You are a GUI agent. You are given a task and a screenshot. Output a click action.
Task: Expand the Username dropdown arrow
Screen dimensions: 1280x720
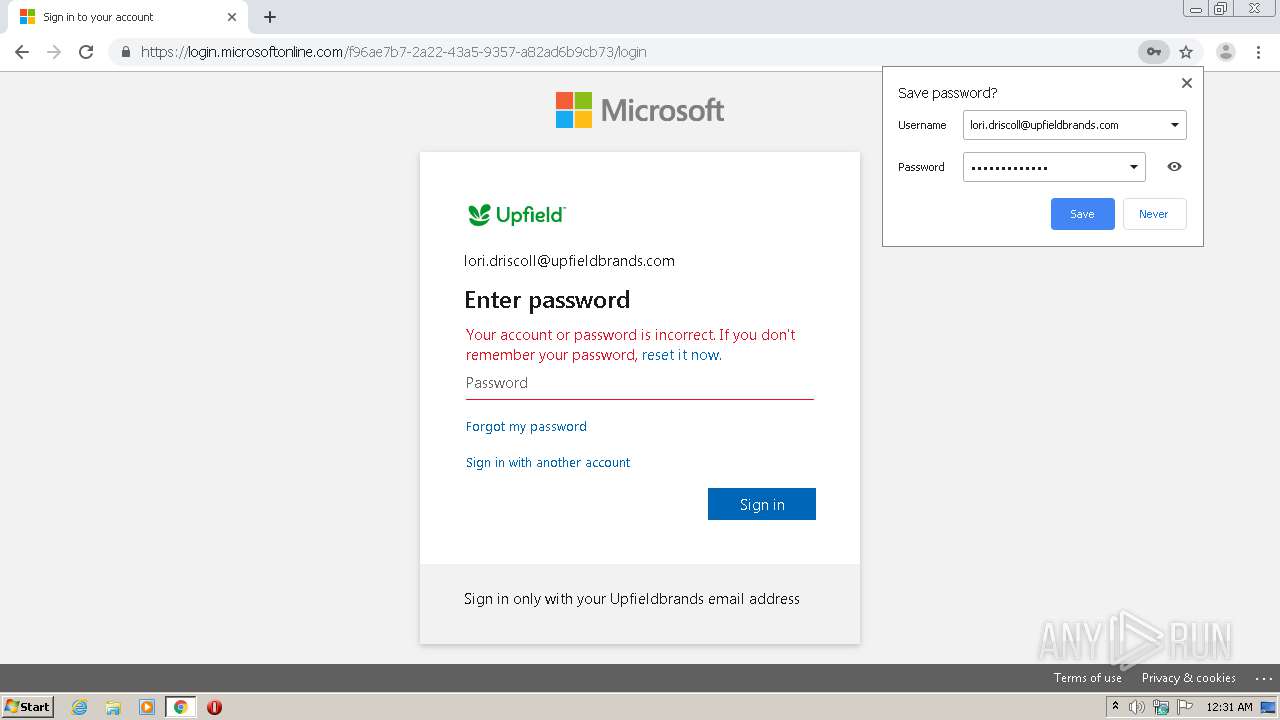(x=1174, y=125)
